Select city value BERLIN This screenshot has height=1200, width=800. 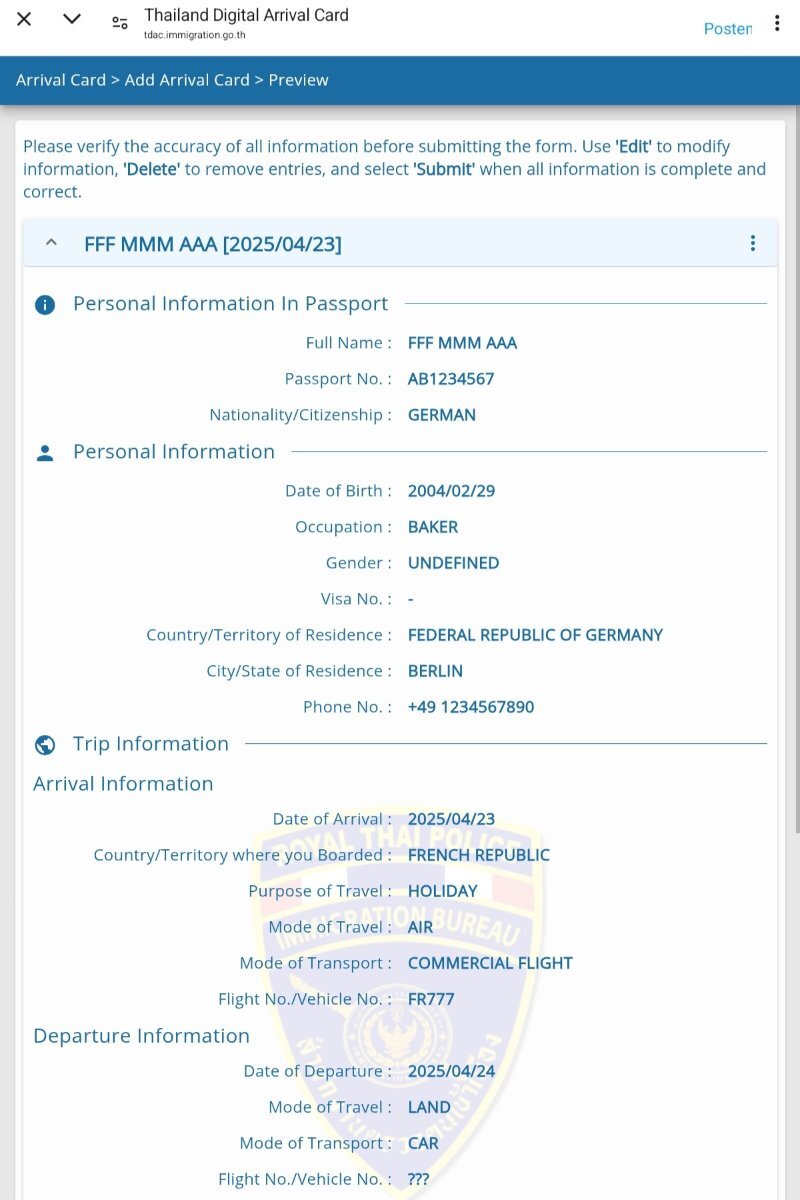435,671
